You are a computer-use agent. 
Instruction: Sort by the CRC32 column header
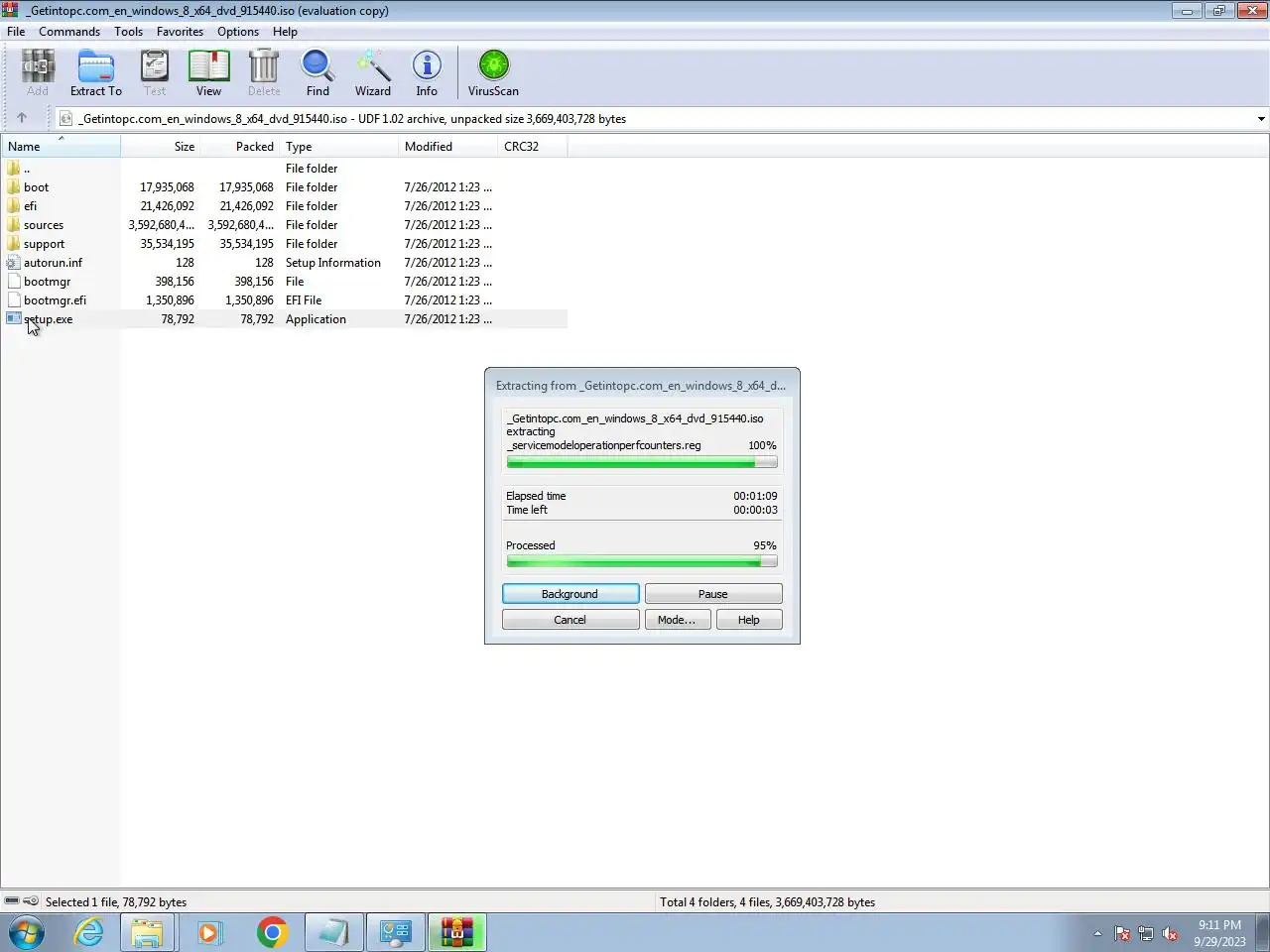(x=532, y=146)
